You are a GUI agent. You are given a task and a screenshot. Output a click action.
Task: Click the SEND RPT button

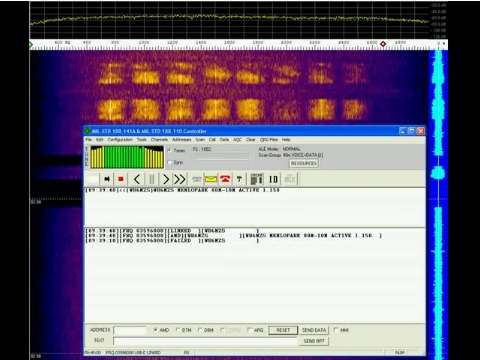pos(314,341)
